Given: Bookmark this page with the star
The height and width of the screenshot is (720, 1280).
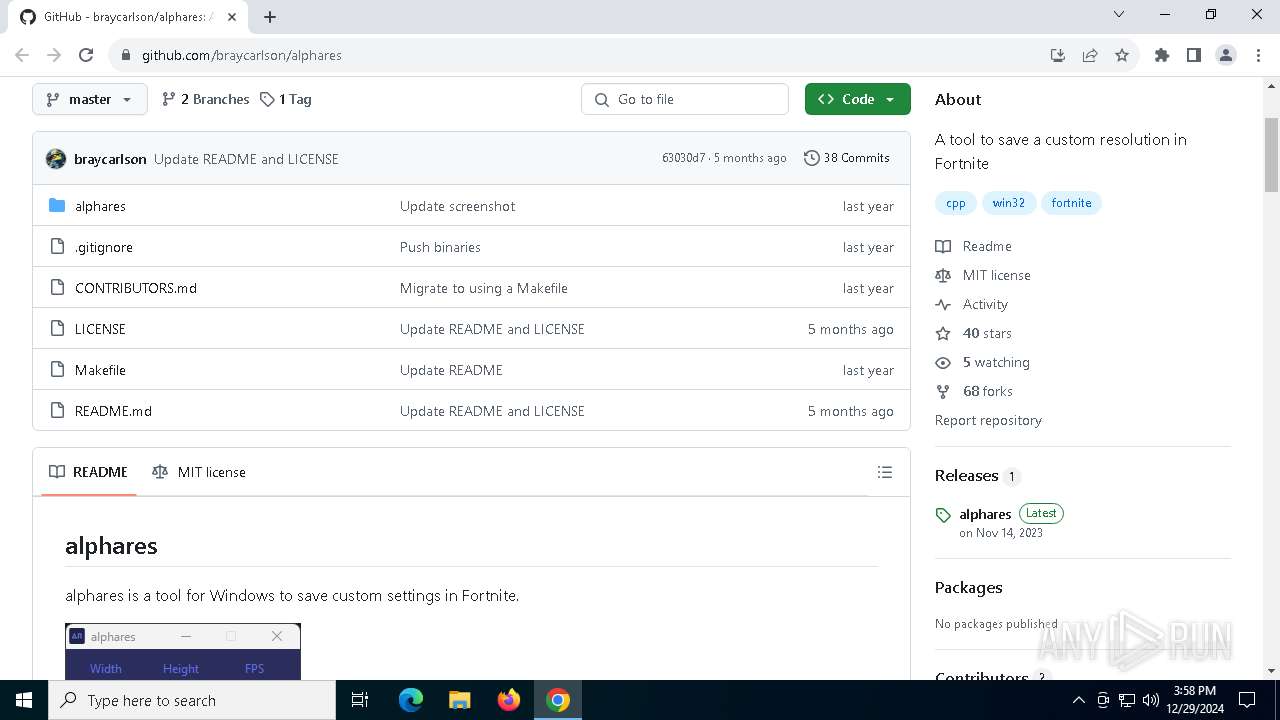Looking at the screenshot, I should point(1122,55).
